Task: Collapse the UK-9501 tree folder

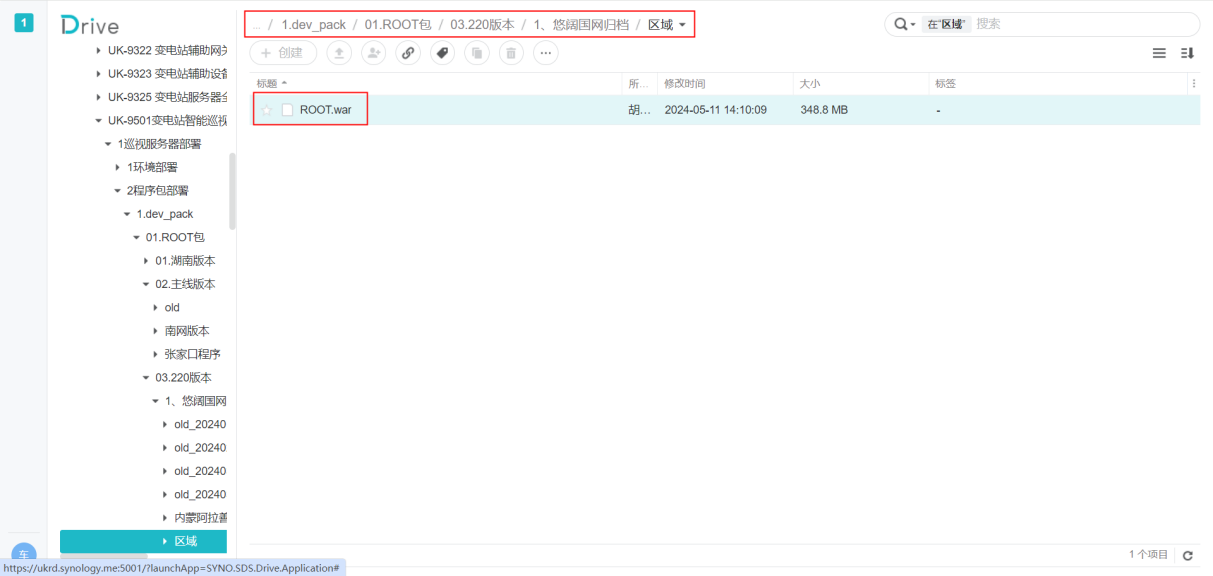Action: coord(98,121)
